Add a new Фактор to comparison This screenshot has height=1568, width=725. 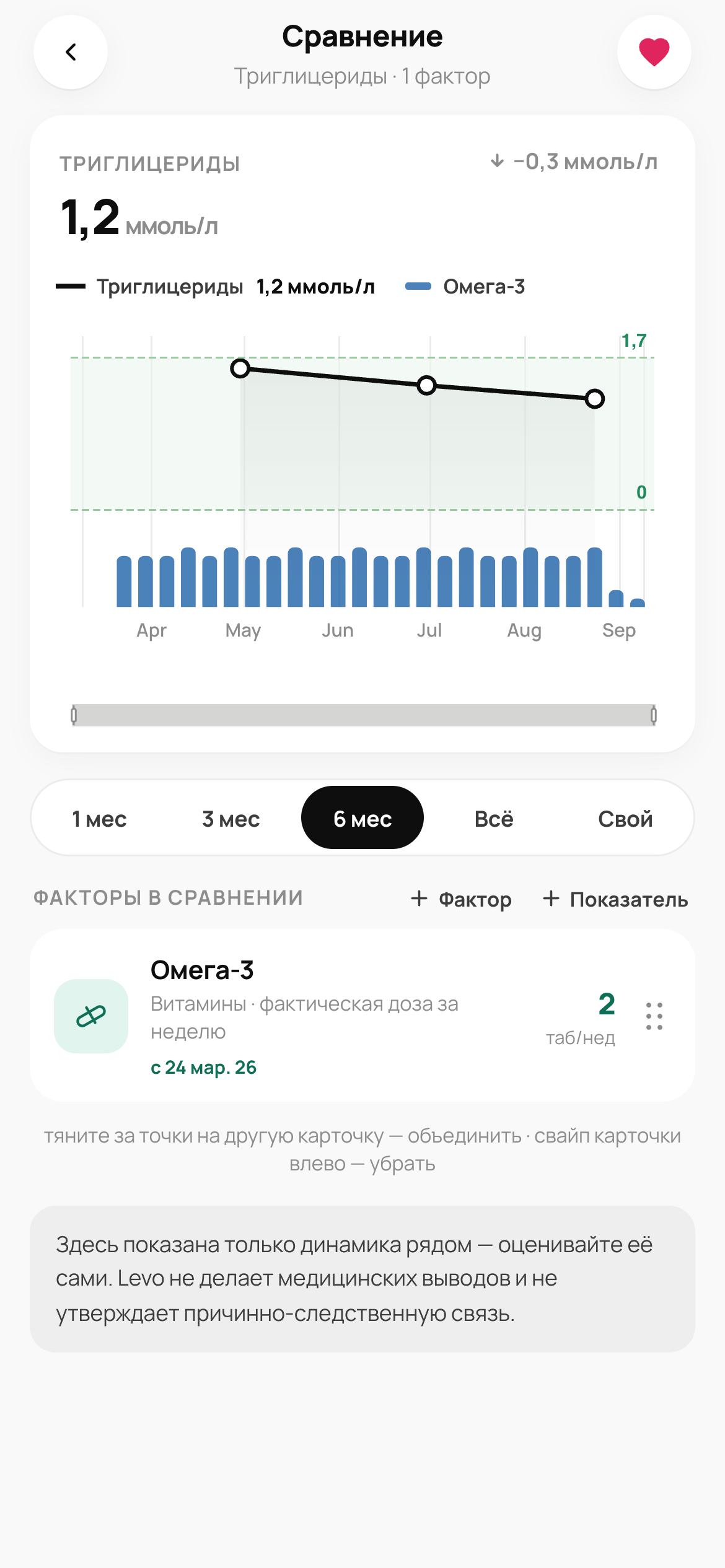coord(462,899)
